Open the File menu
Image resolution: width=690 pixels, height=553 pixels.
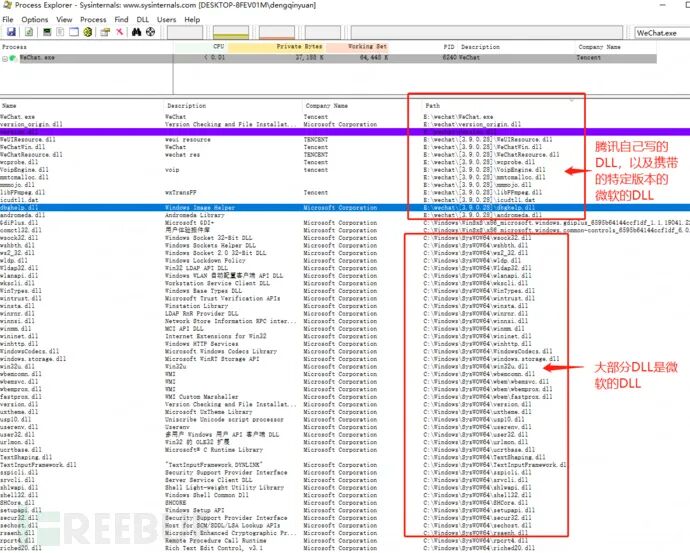8,20
